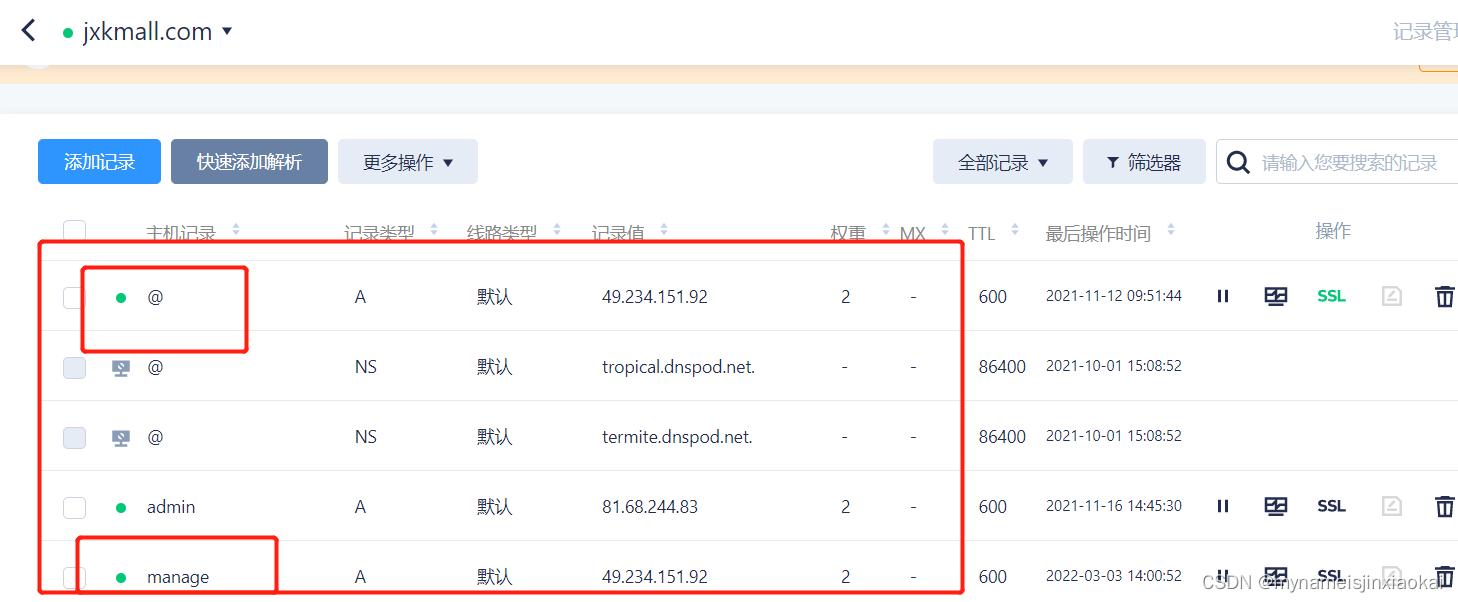Sort by TTL column
Viewport: 1458px width, 602px height.
(1015, 230)
